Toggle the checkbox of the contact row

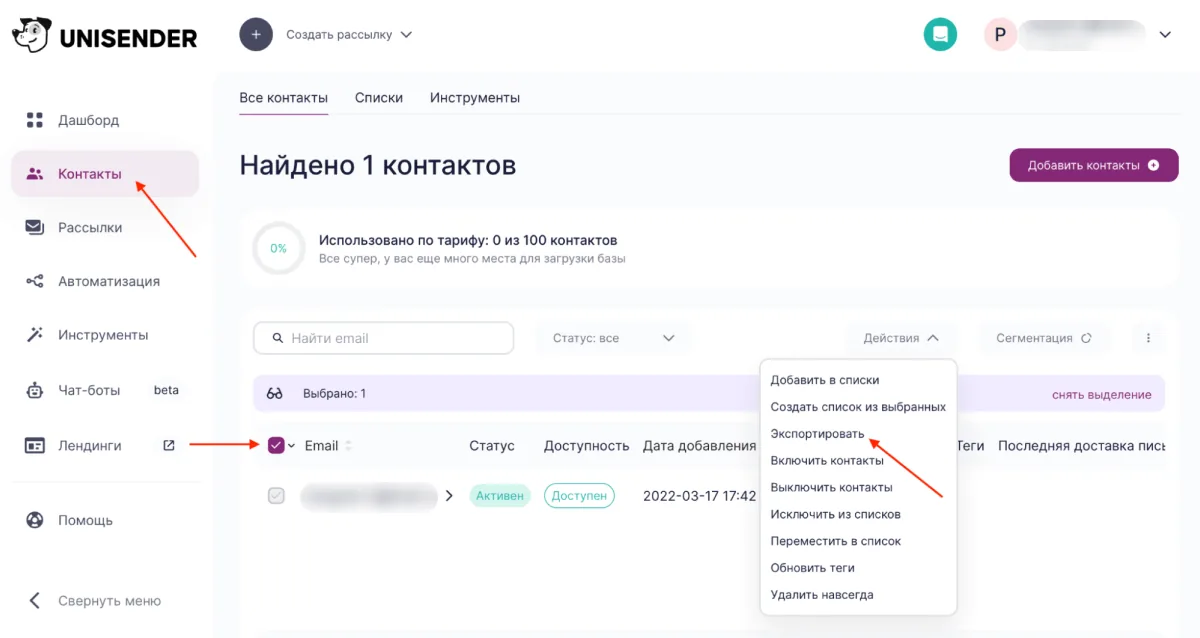276,495
